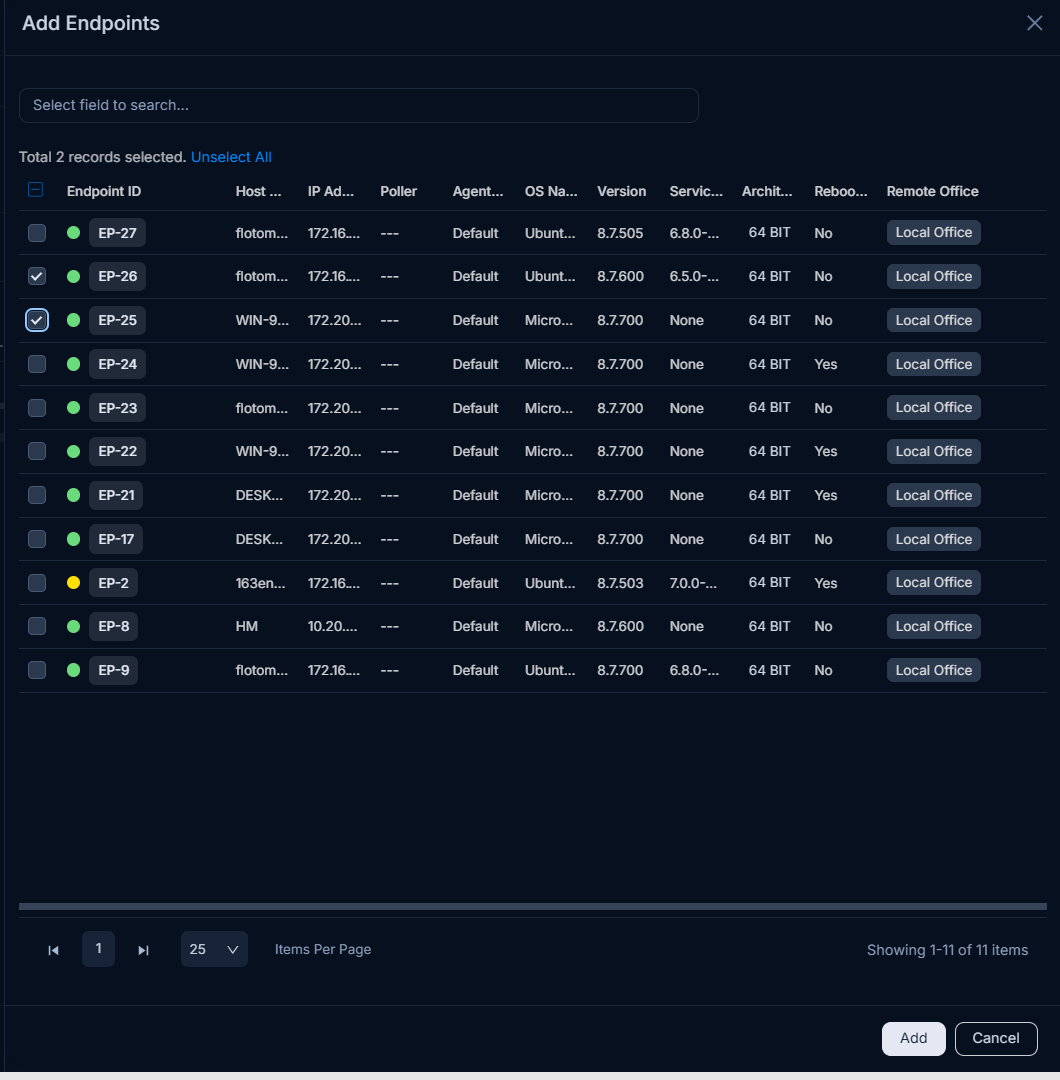
Task: Go to last page icon
Action: (143, 950)
